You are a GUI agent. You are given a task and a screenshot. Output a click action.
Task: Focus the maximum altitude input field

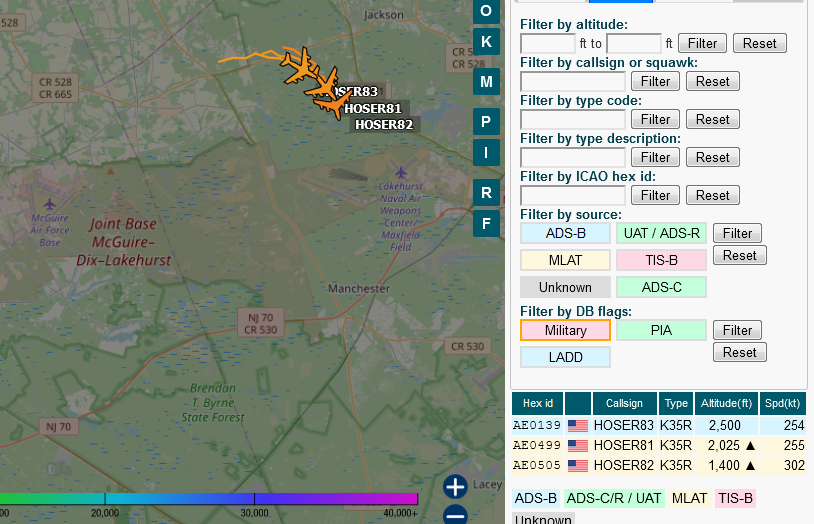634,43
